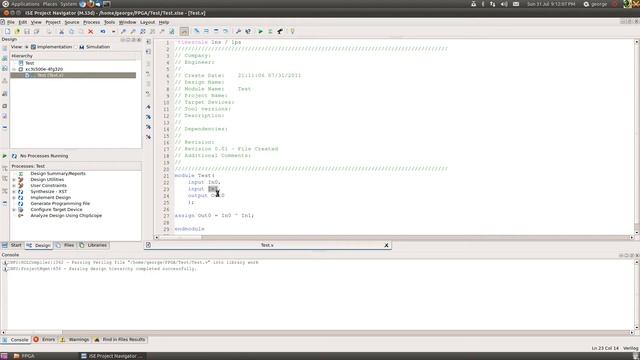Switch to the Files panel tab
This screenshot has height=360, width=640.
point(65,245)
